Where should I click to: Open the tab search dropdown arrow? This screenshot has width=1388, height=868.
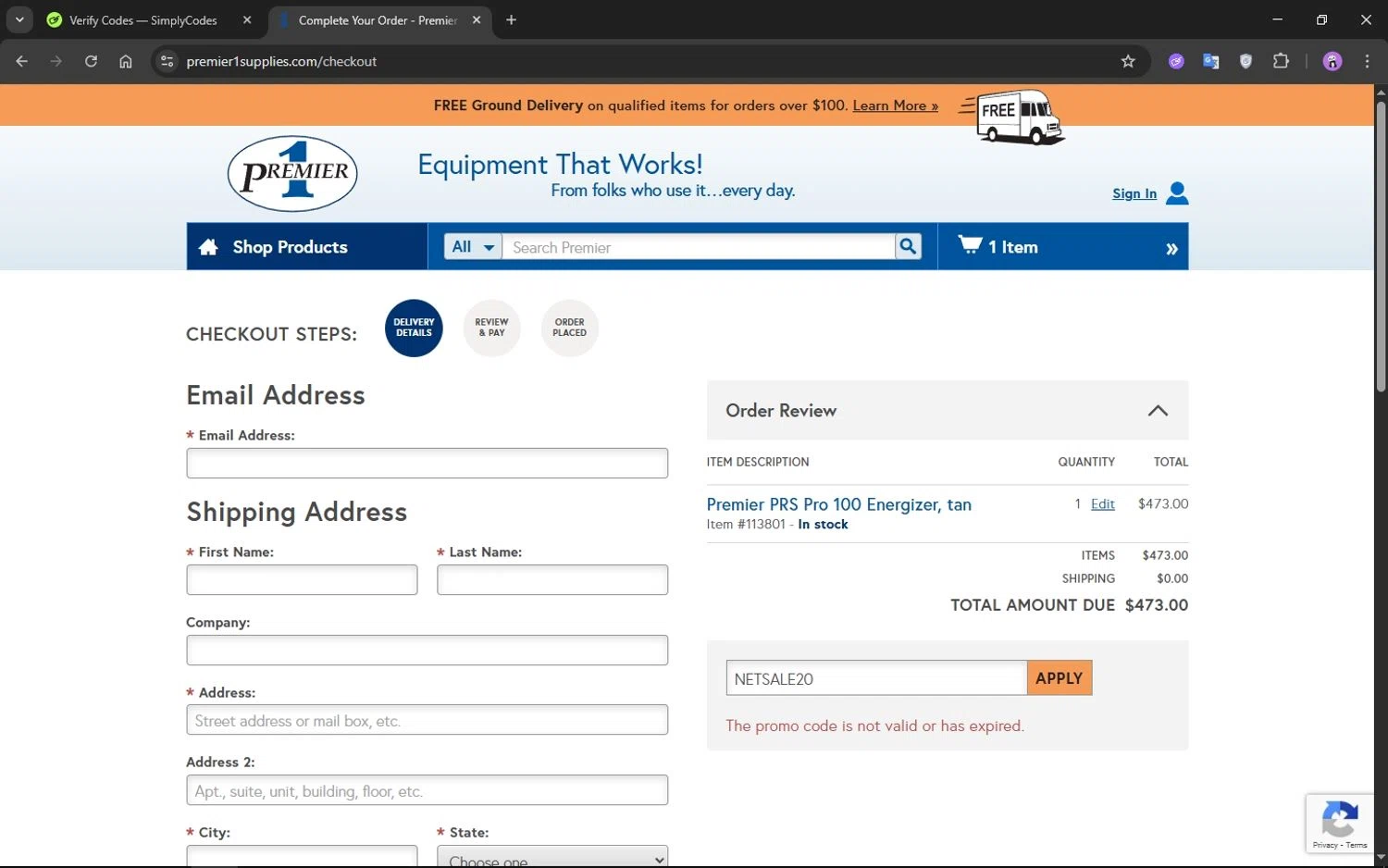click(x=19, y=19)
